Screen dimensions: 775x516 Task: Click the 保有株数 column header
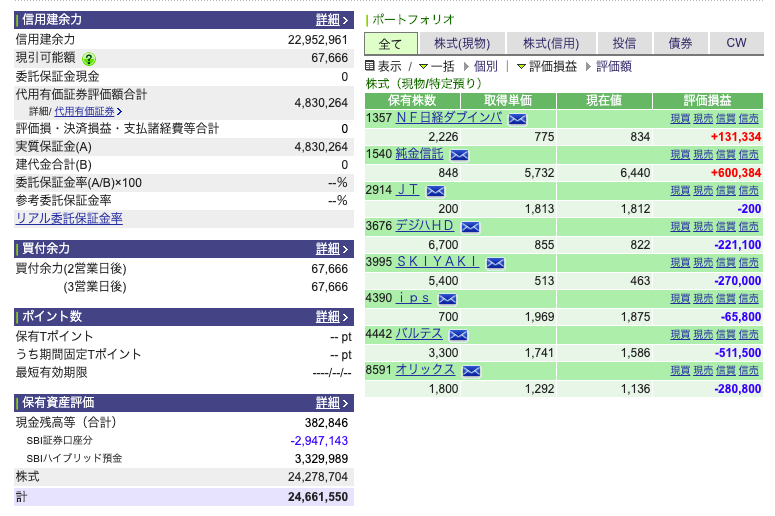[412, 101]
